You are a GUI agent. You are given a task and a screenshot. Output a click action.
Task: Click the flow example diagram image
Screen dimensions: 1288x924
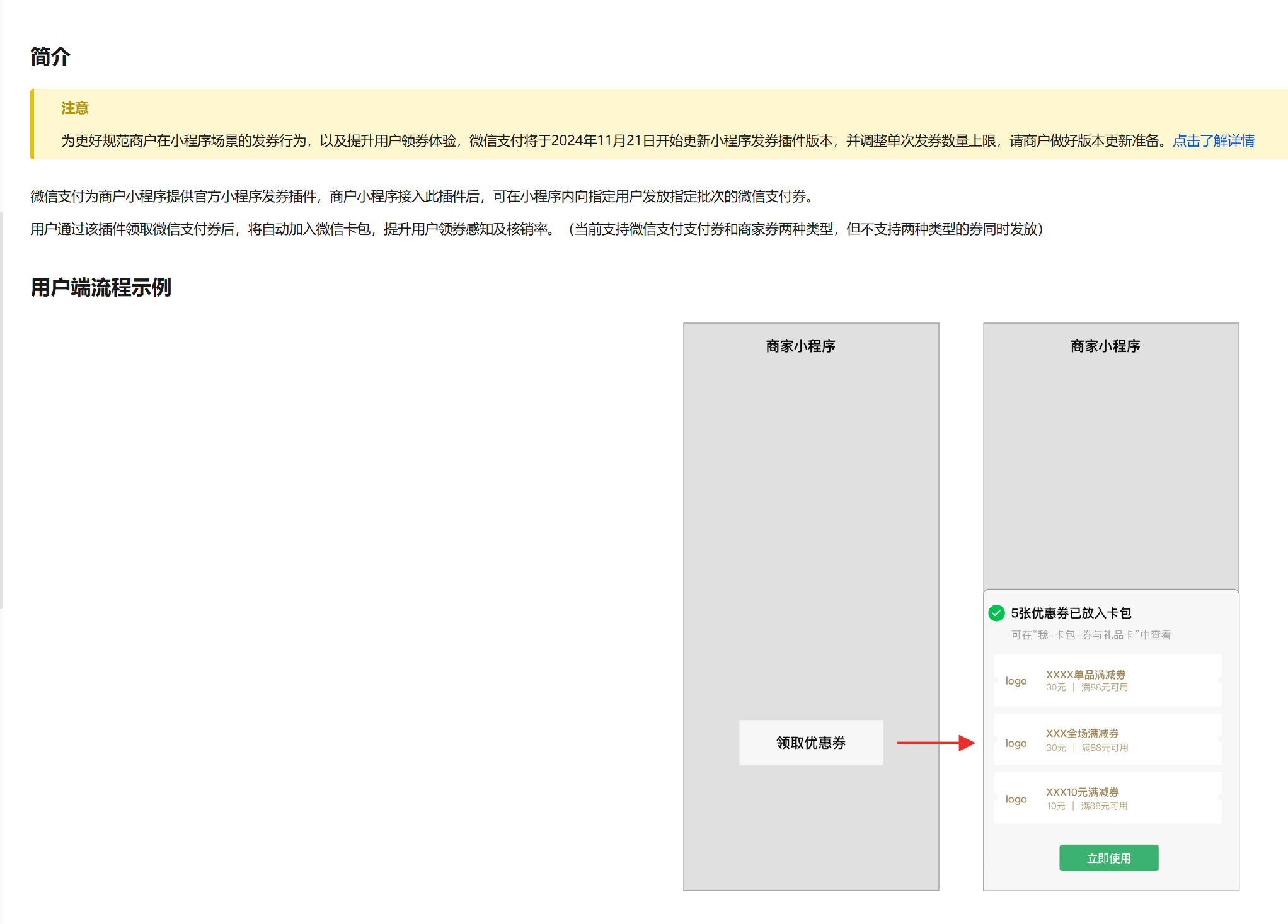coord(961,607)
